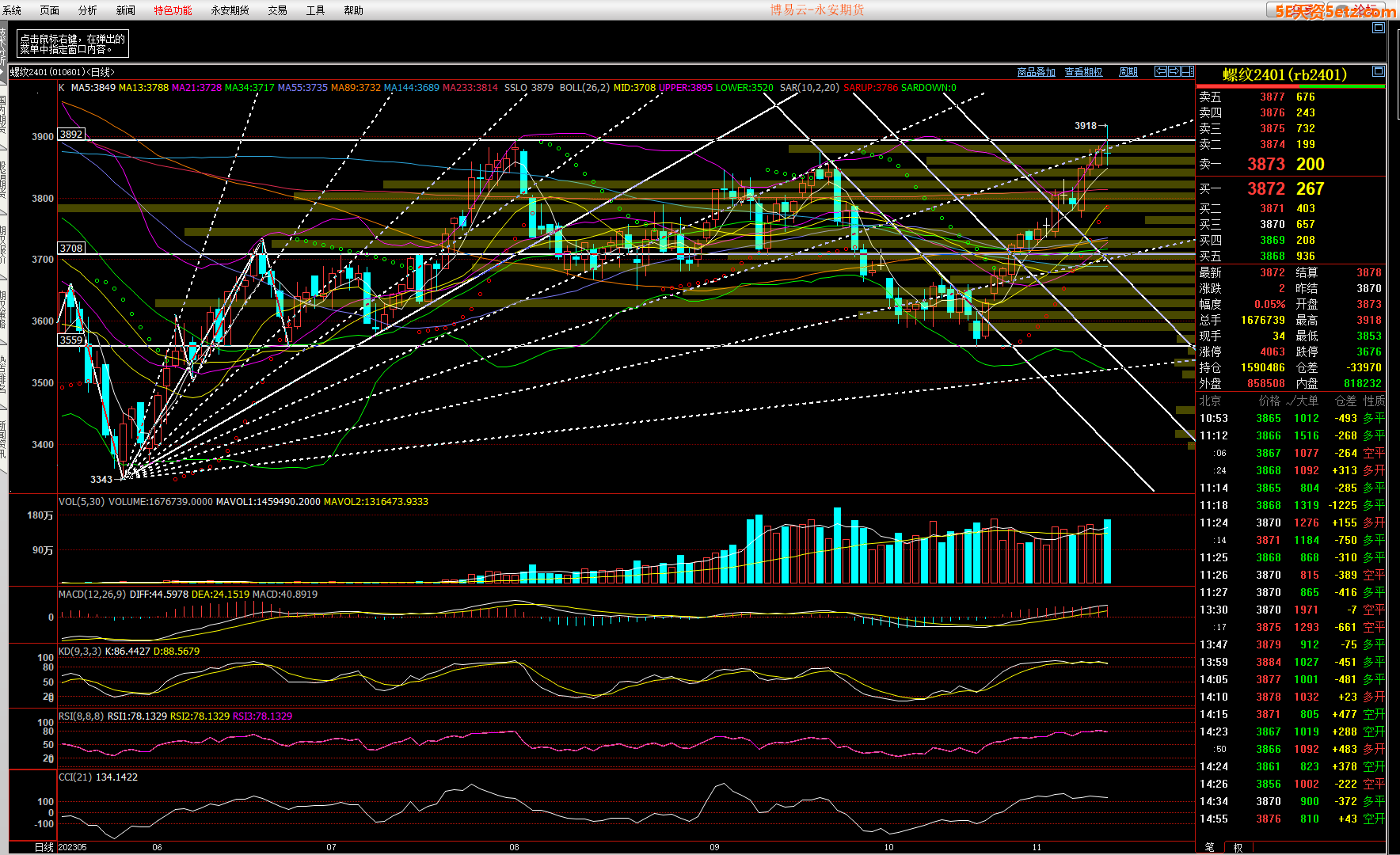
Task: Click the 3559 price line label
Action: click(x=71, y=340)
